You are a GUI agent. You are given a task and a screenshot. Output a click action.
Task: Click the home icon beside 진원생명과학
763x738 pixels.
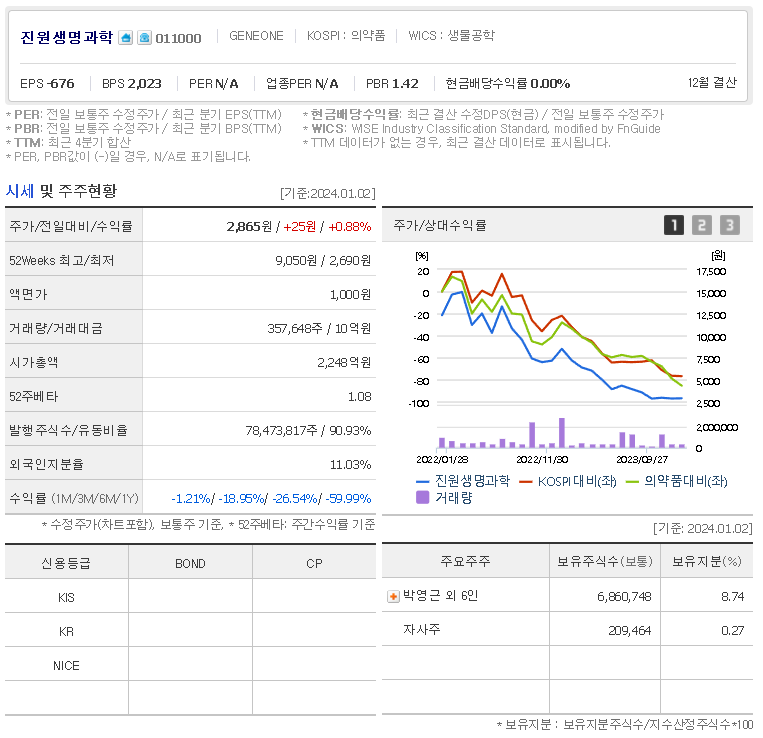[x=126, y=37]
